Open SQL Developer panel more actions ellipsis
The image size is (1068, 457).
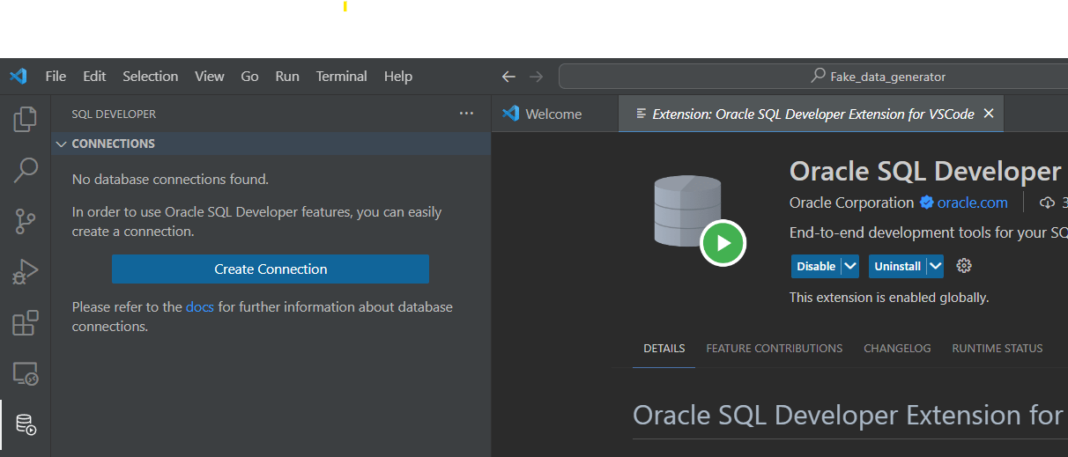(x=466, y=114)
